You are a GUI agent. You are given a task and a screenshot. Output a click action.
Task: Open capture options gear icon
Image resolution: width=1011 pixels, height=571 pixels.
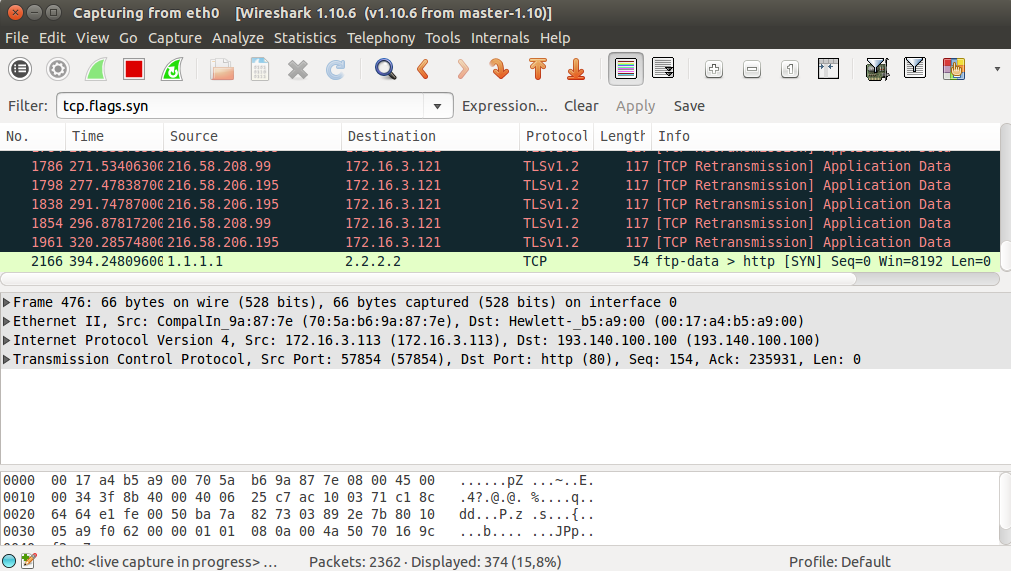[x=58, y=69]
